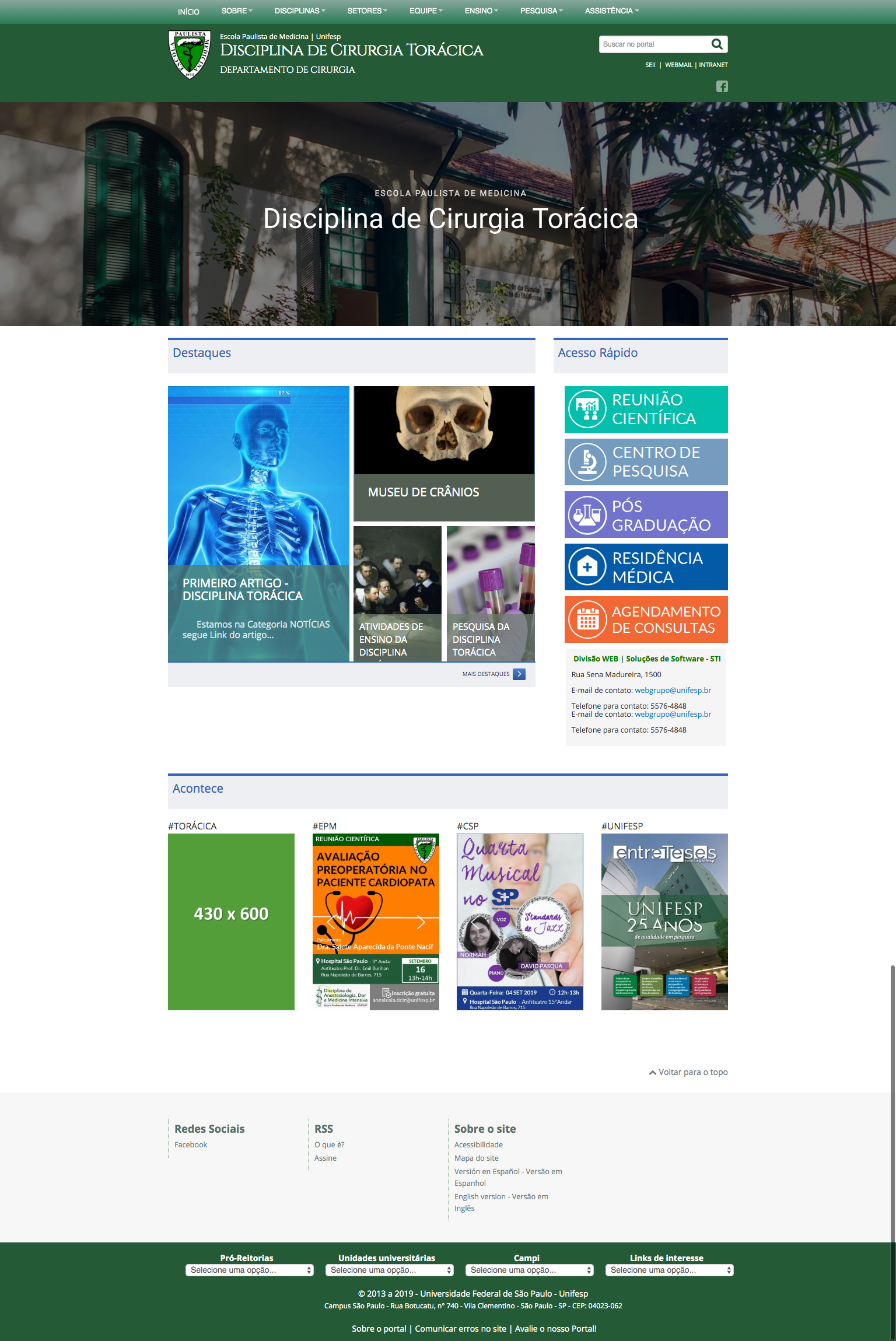The image size is (896, 1341).
Task: Open English version link
Action: (501, 1202)
